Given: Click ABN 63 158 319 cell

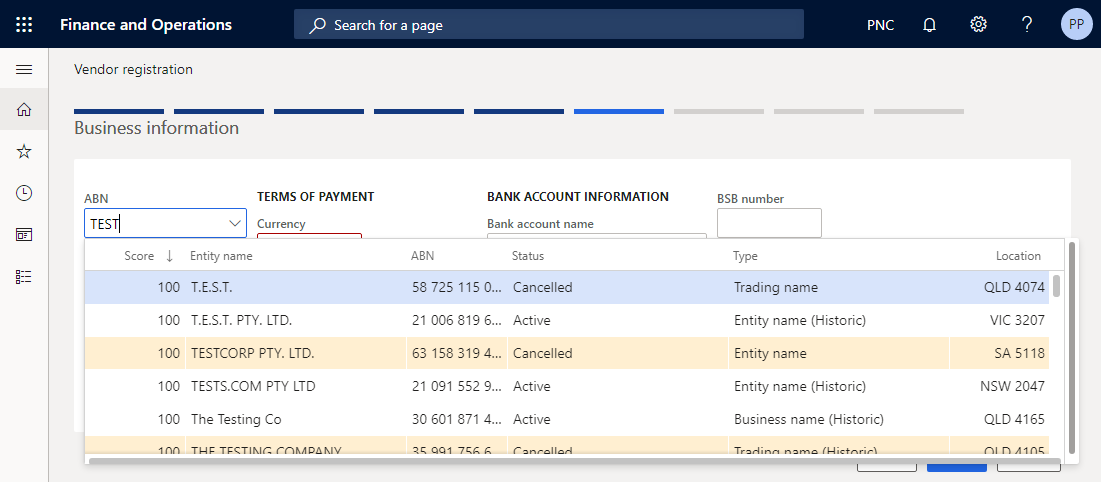Looking at the screenshot, I should 457,353.
